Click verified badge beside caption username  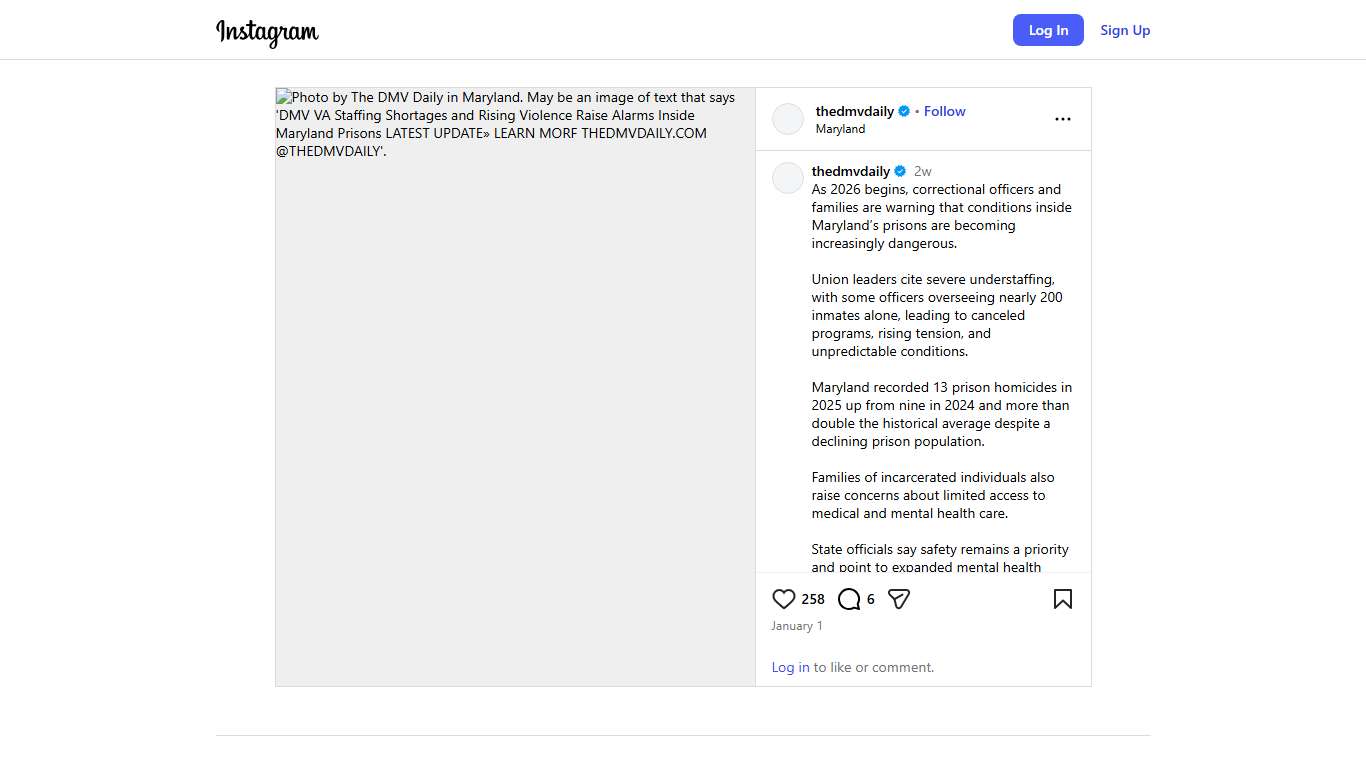pos(899,172)
